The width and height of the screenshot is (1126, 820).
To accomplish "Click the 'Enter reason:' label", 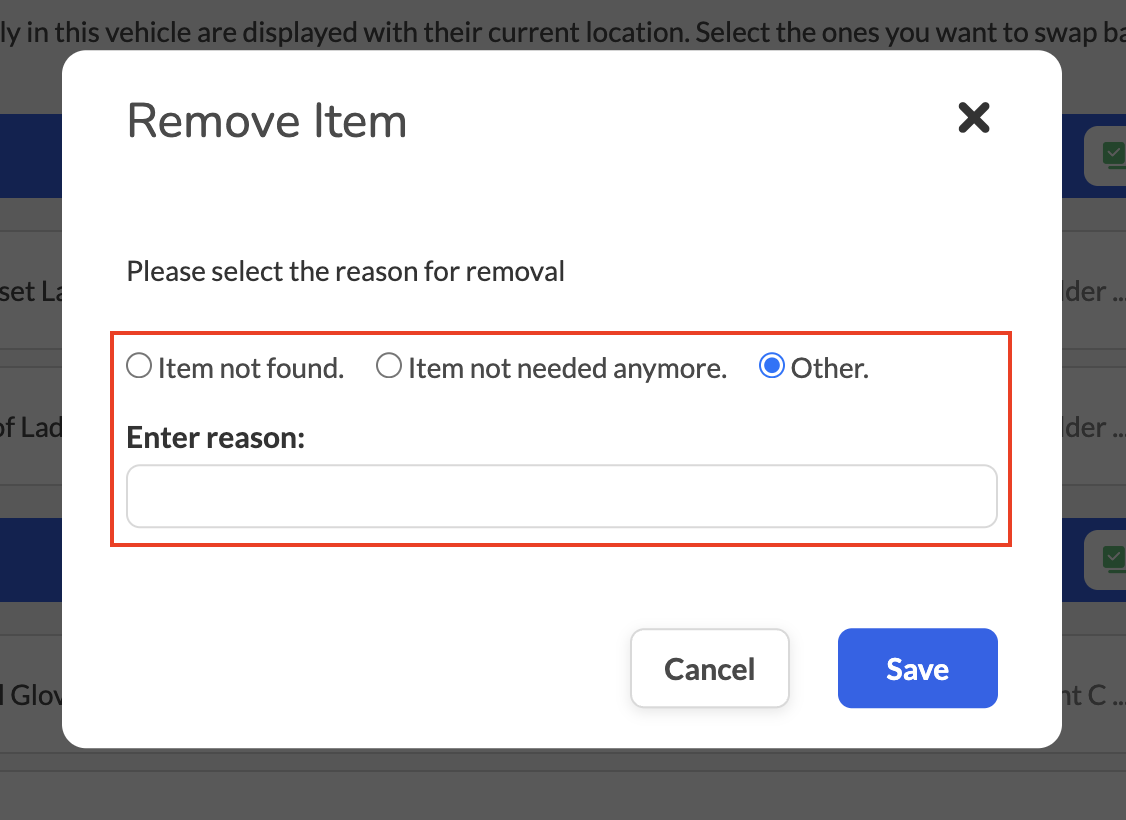I will coord(215,437).
